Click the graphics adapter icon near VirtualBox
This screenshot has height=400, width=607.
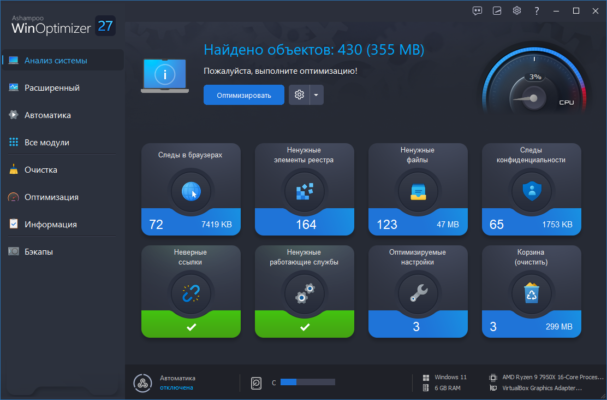coord(493,388)
